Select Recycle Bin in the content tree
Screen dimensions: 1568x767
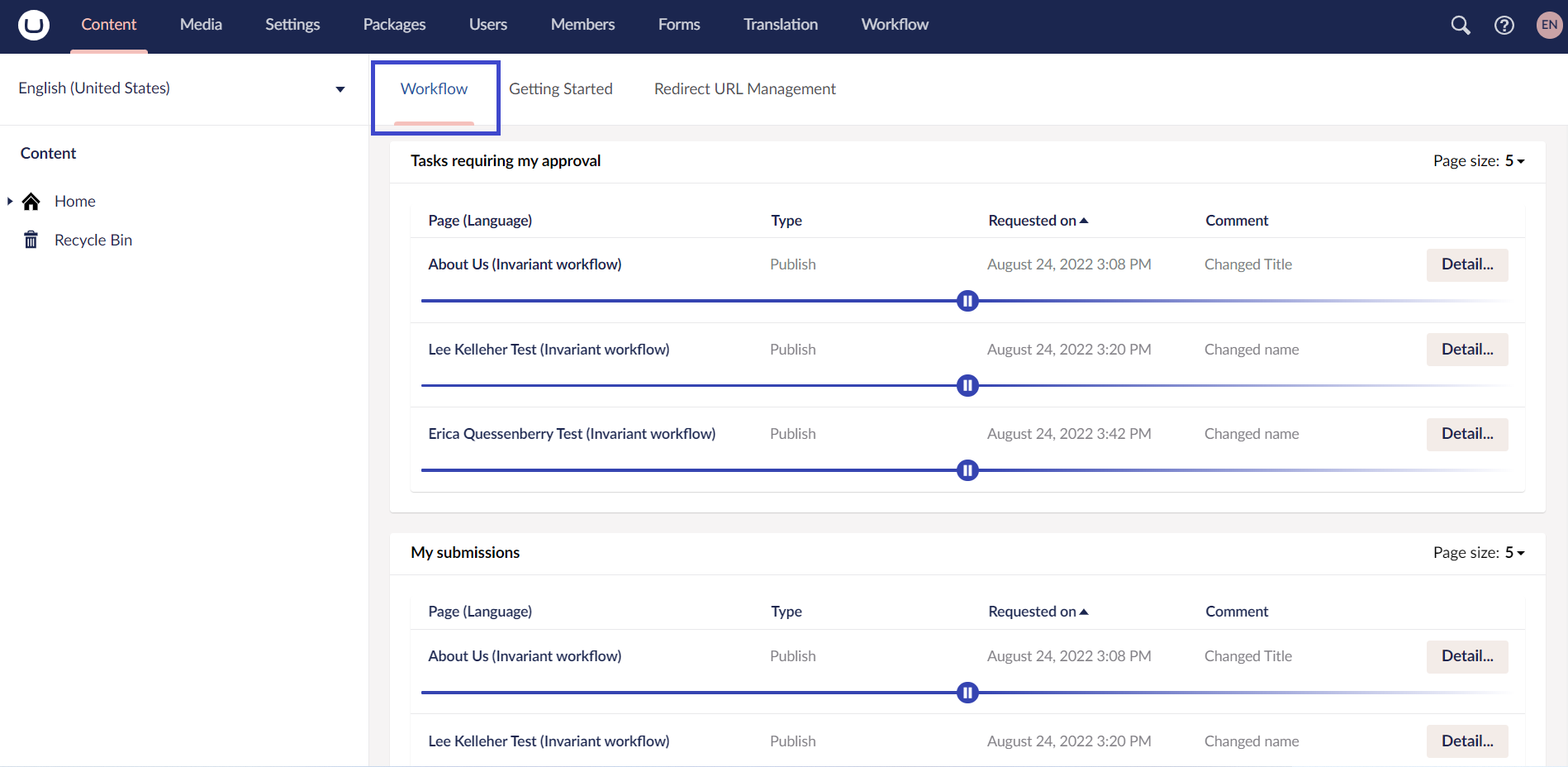[93, 240]
